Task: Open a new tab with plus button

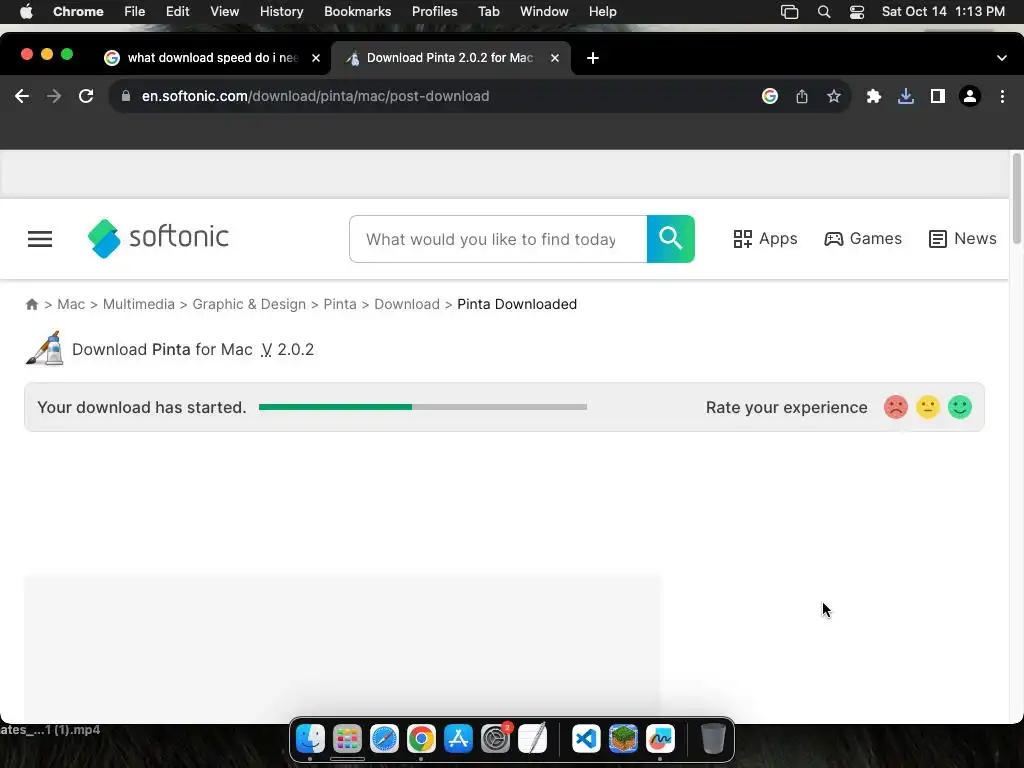Action: [x=592, y=58]
